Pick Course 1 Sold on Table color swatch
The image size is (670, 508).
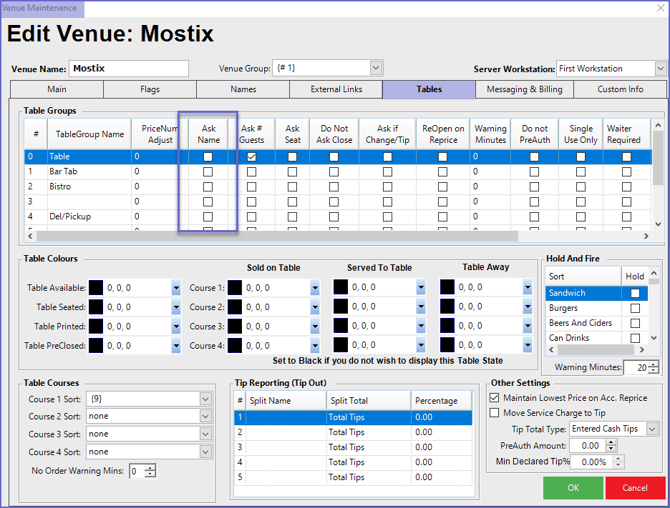pos(235,288)
